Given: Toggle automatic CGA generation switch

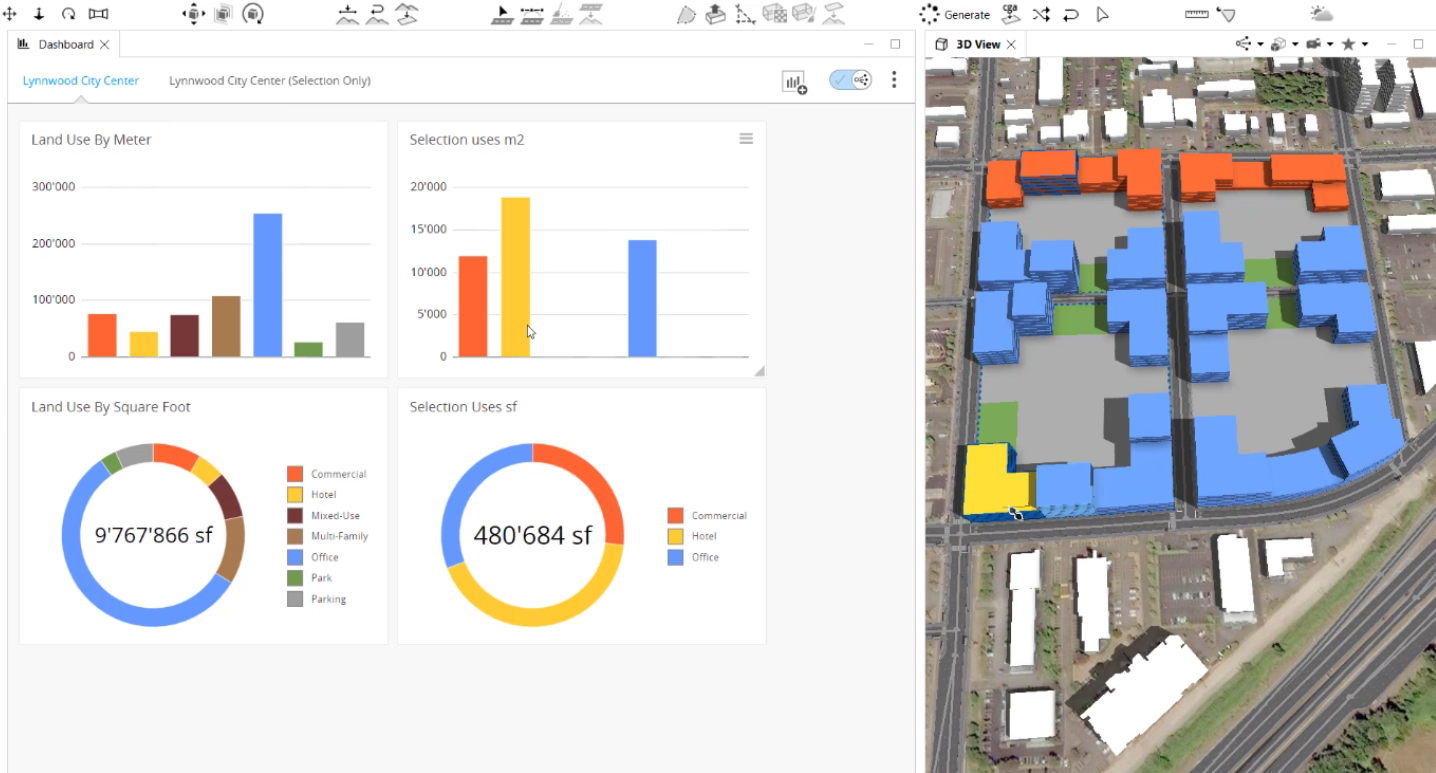Looking at the screenshot, I should [x=849, y=79].
